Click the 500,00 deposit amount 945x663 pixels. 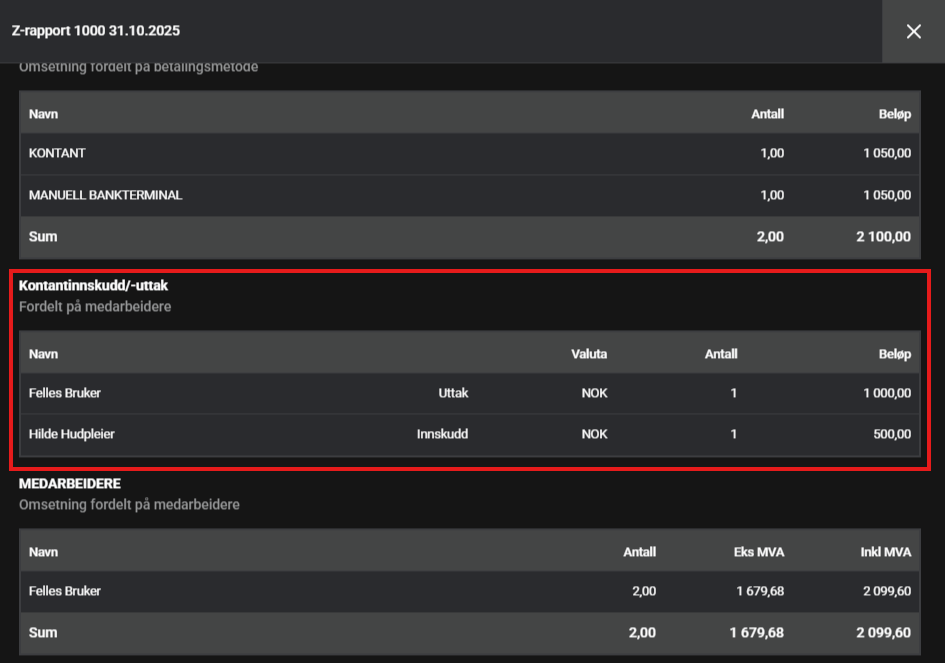[891, 434]
